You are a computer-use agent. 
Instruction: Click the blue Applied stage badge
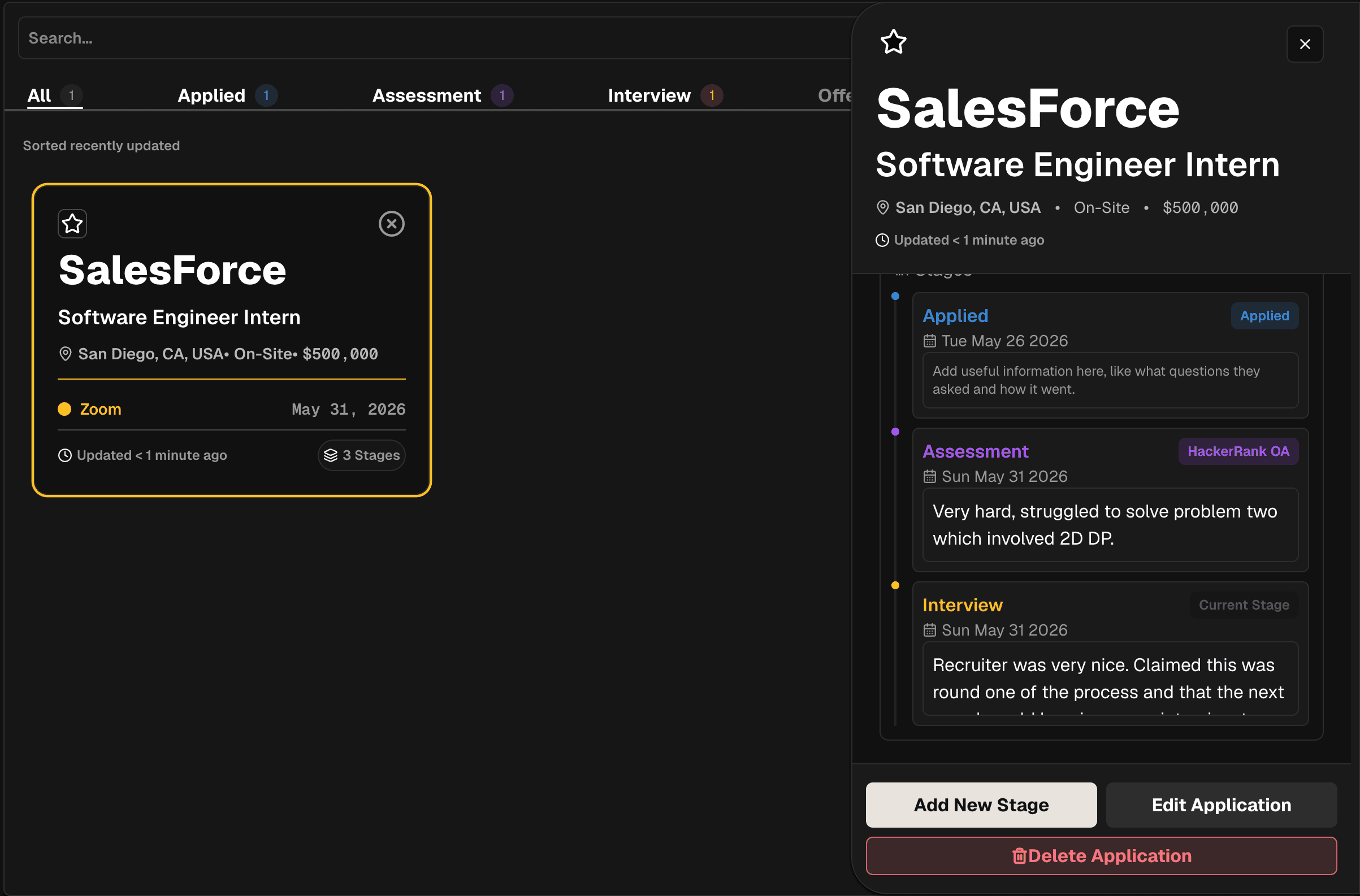(x=1265, y=316)
